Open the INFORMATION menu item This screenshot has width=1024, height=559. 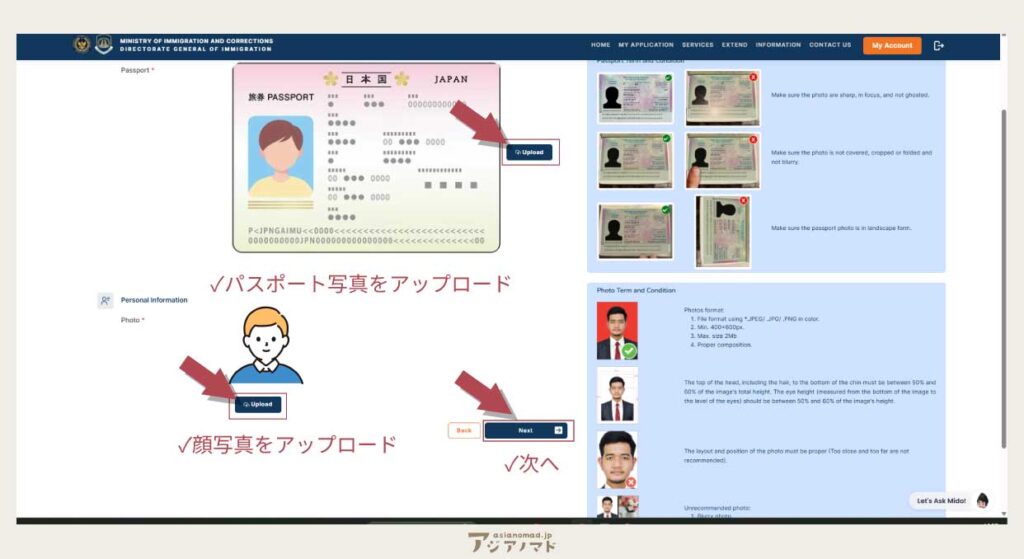778,45
